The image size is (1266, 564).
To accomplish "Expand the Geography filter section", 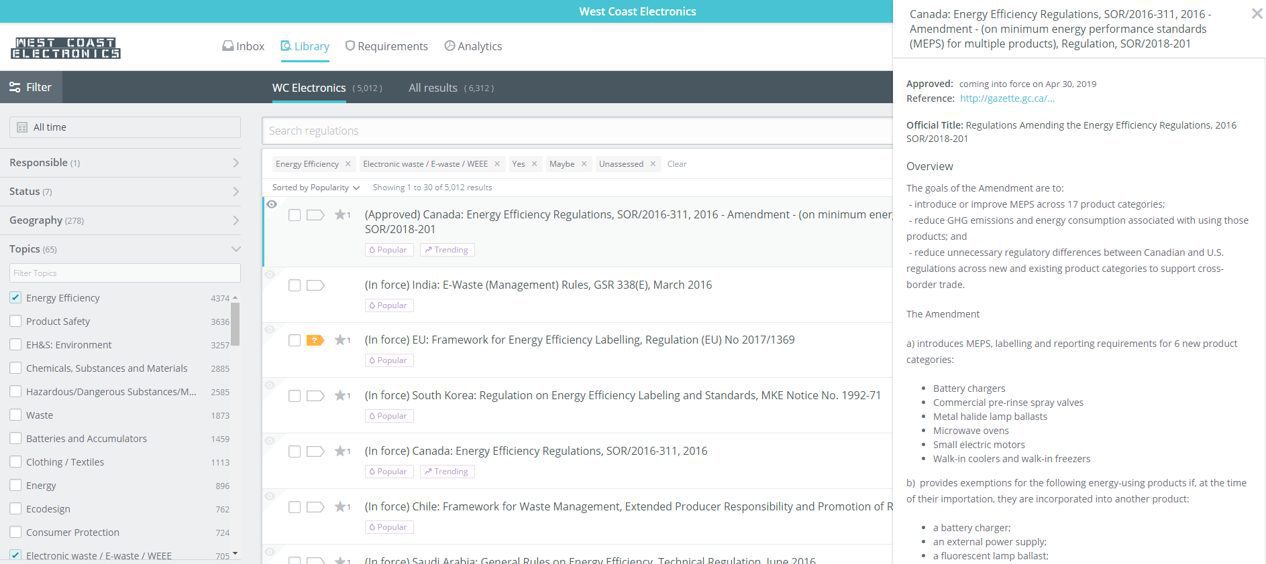I will (125, 220).
